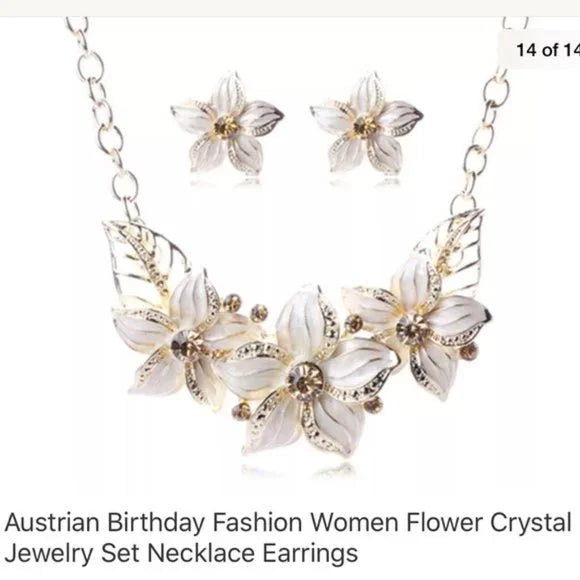Image resolution: width=580 pixels, height=580 pixels.
Task: Select the left flower earring in photo
Action: click(x=227, y=125)
